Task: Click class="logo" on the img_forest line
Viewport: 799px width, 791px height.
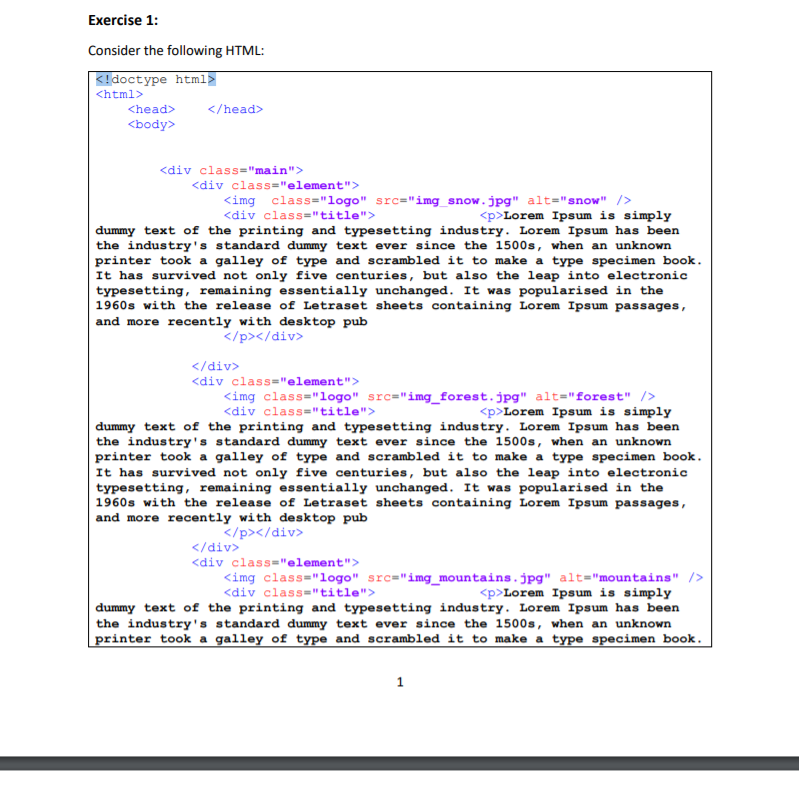Action: click(x=311, y=397)
